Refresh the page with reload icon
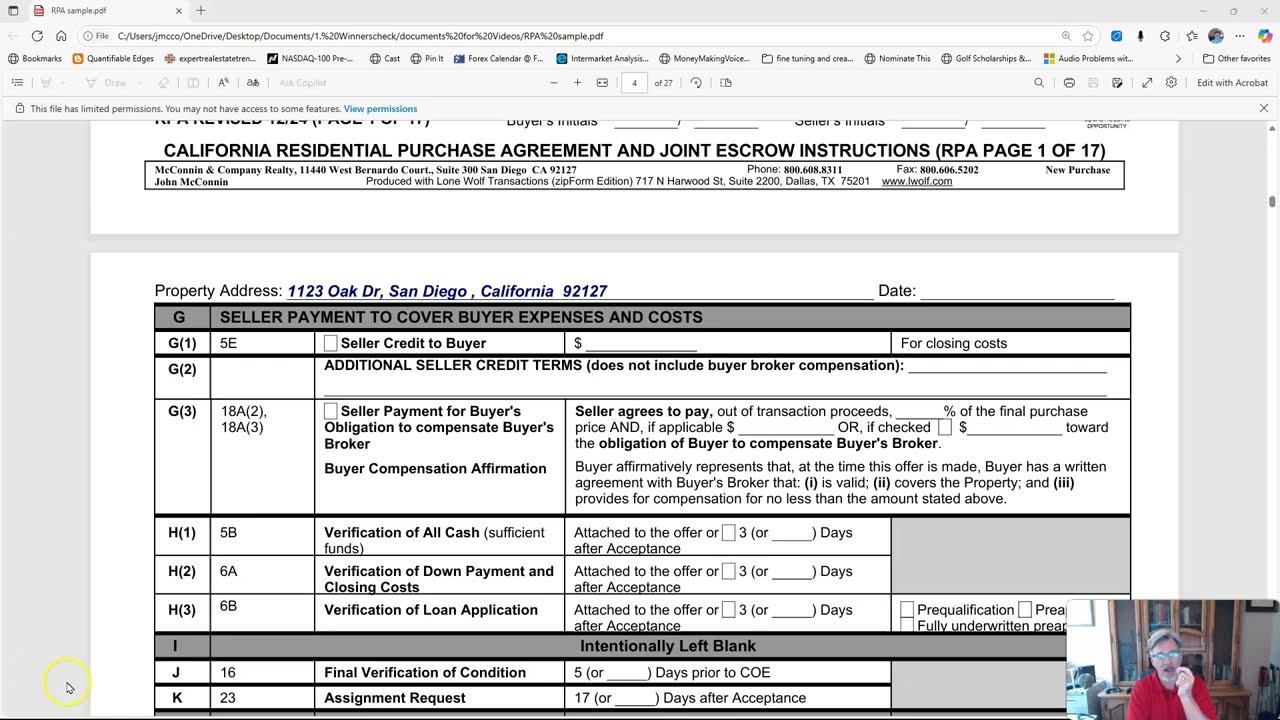Viewport: 1280px width, 720px height. (37, 36)
